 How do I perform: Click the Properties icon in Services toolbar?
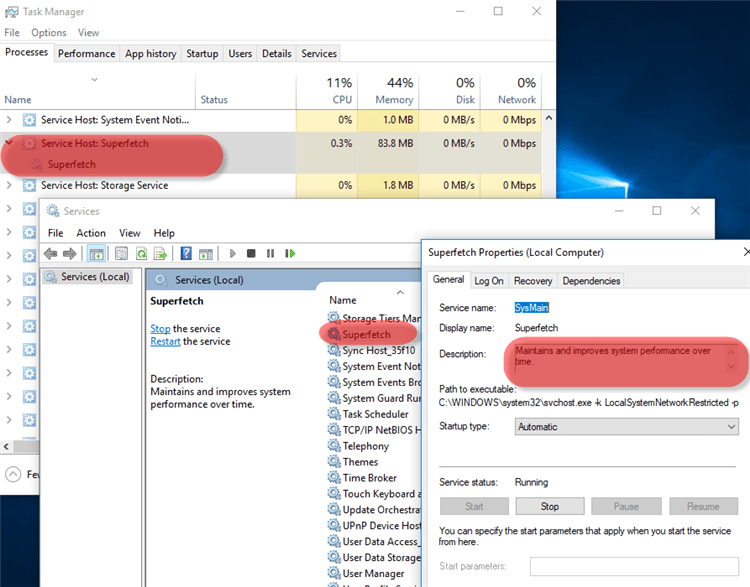pyautogui.click(x=121, y=254)
